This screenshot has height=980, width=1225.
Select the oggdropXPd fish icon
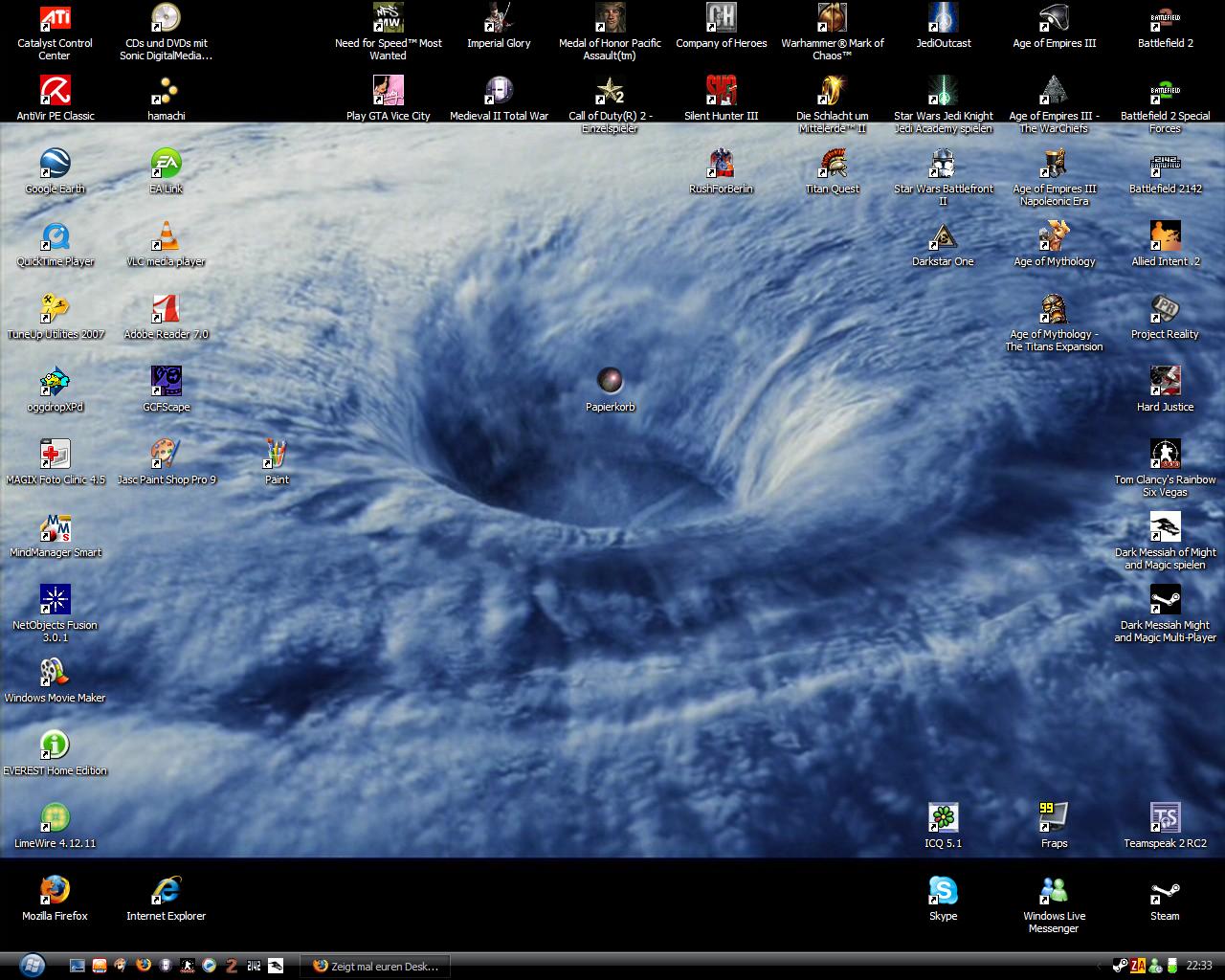[x=55, y=382]
